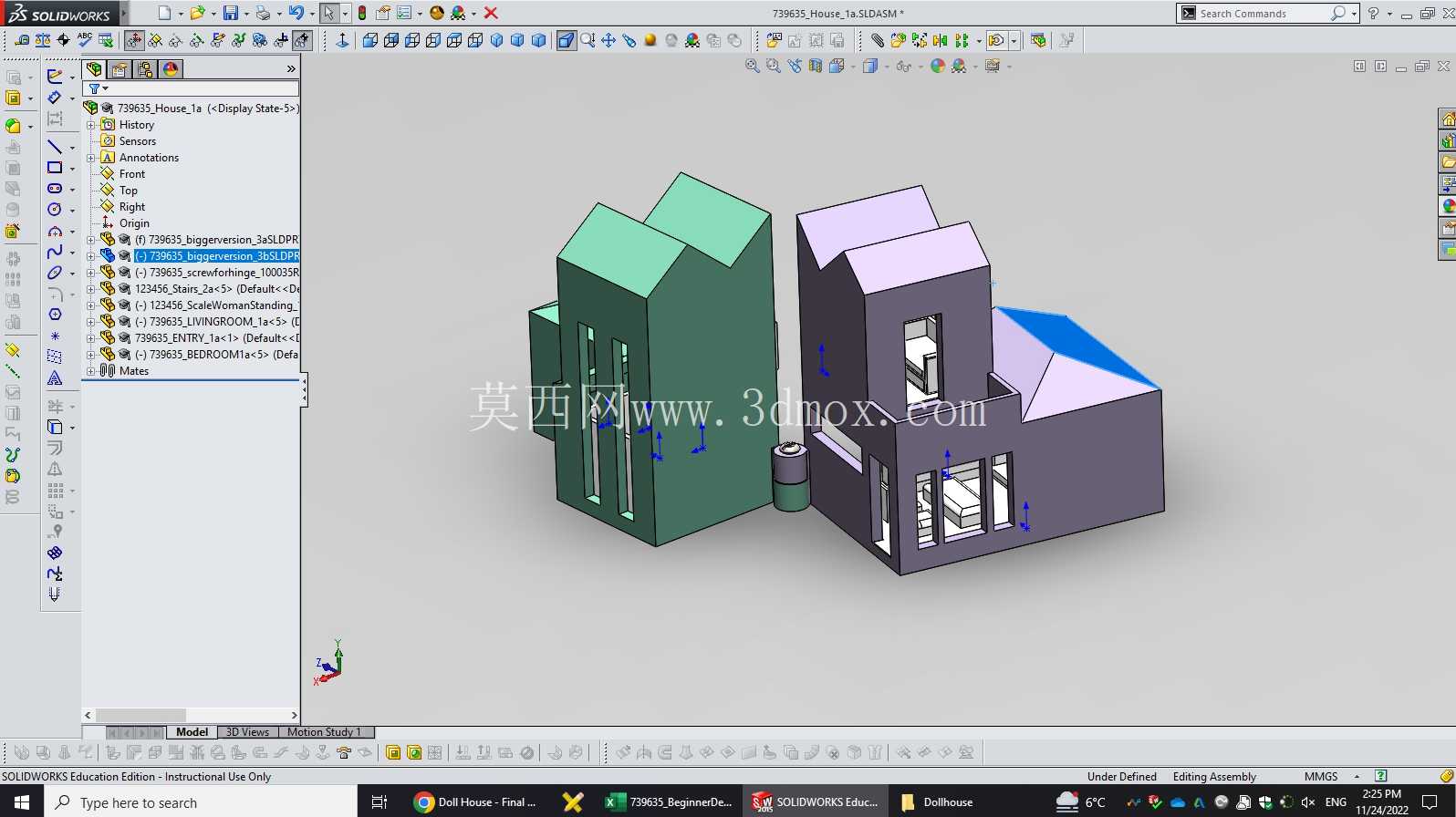
Task: Expand the Mates folder node
Action: pos(91,371)
